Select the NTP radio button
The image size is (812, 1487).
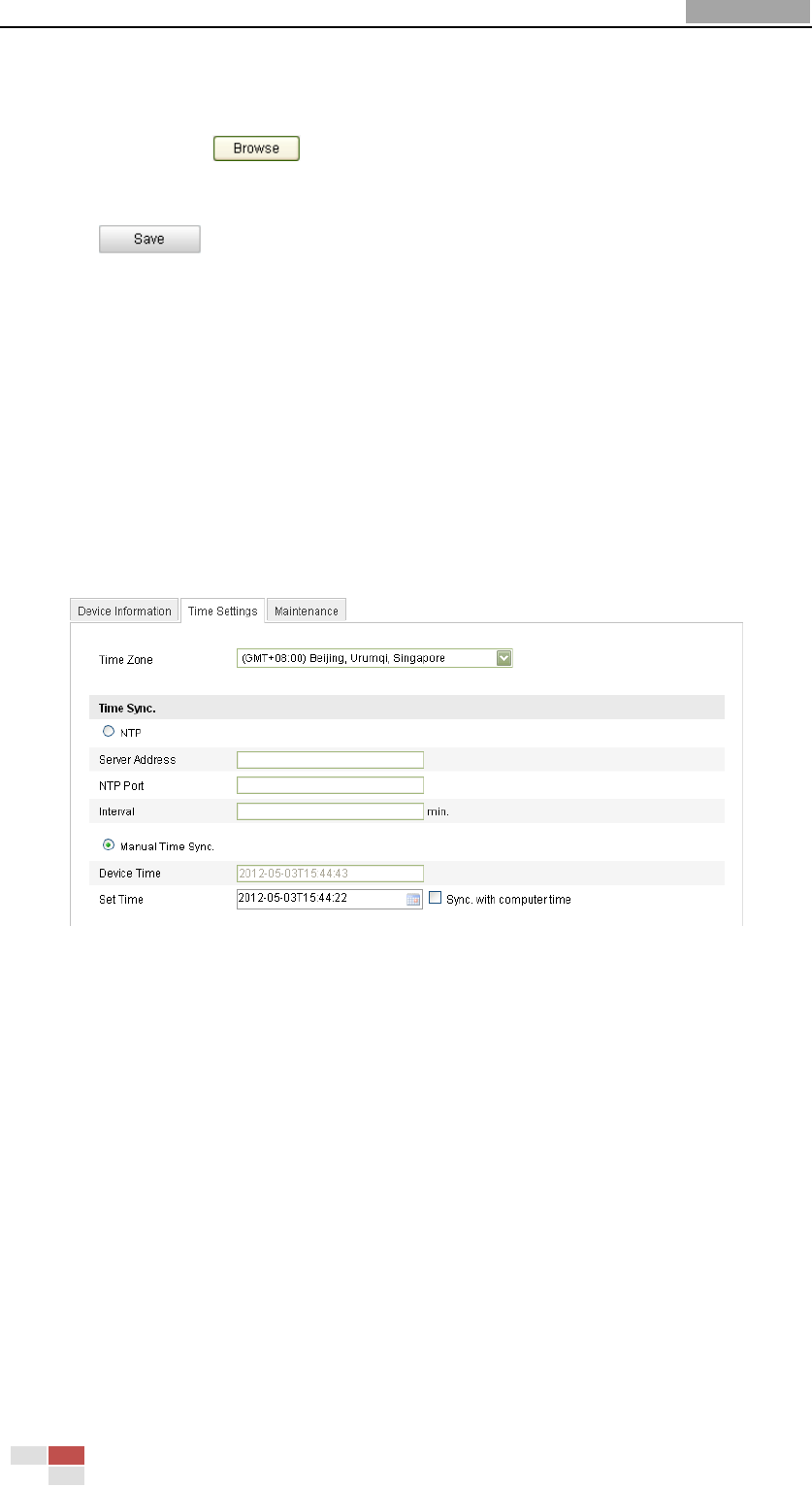(109, 732)
